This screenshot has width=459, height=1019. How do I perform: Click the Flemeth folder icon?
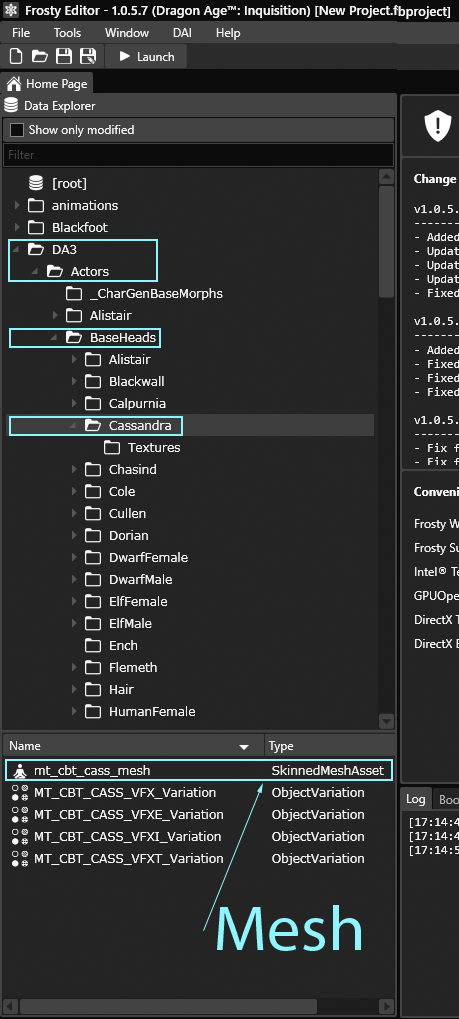click(x=94, y=667)
